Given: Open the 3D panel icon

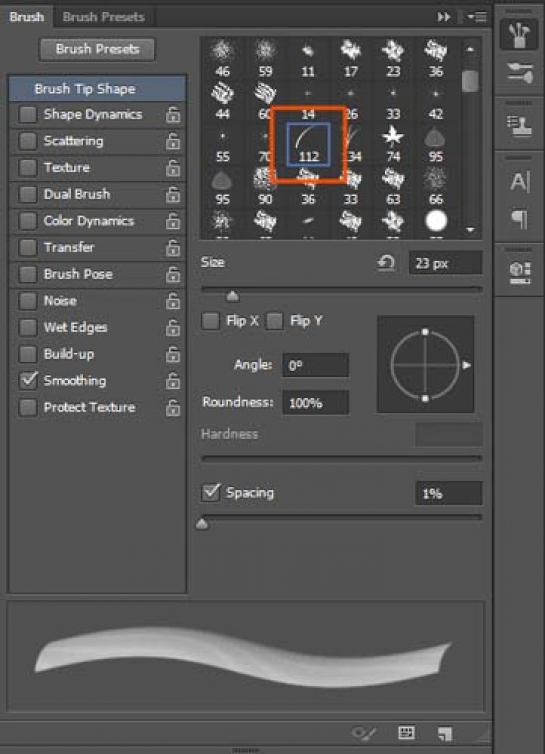Looking at the screenshot, I should pos(520,272).
